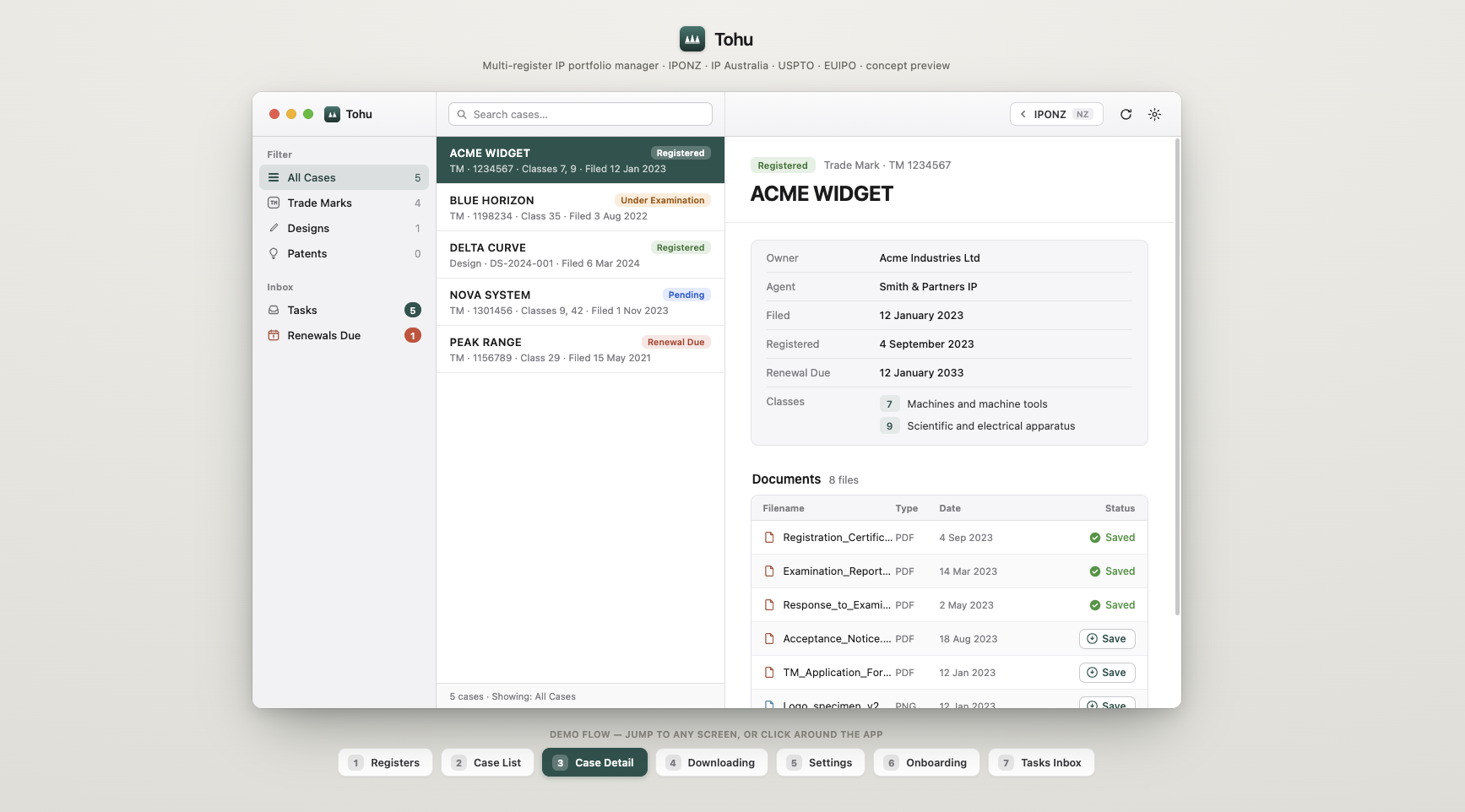Image resolution: width=1465 pixels, height=812 pixels.
Task: Select the Trade Marks filter
Action: tap(344, 203)
